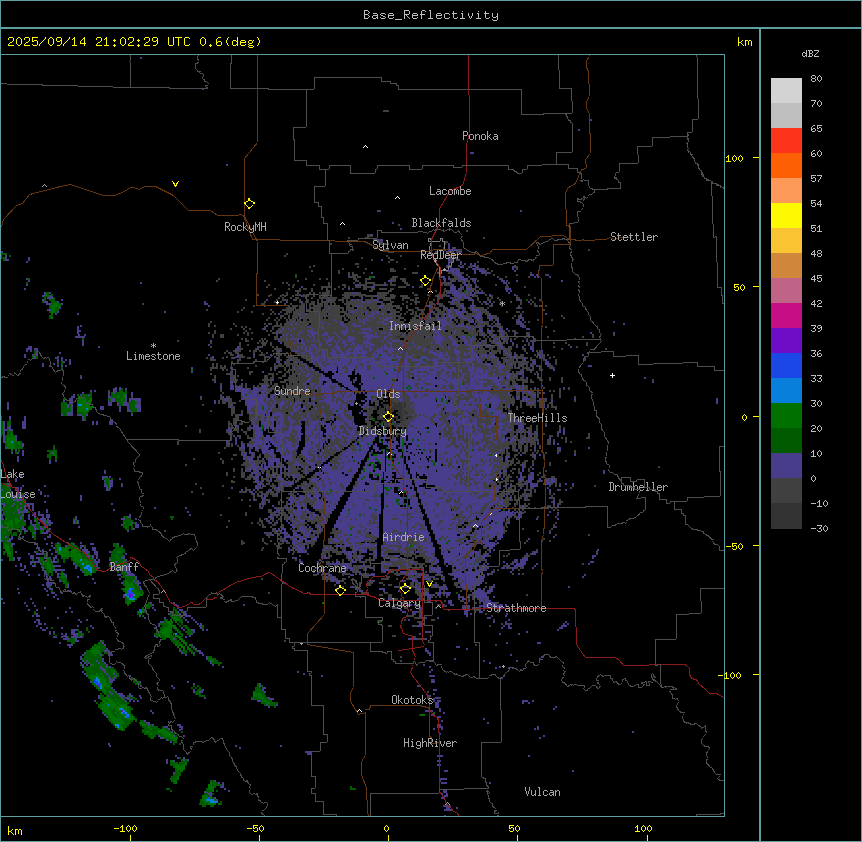Click the ThreeHills label
This screenshot has height=842, width=862.
coord(537,418)
